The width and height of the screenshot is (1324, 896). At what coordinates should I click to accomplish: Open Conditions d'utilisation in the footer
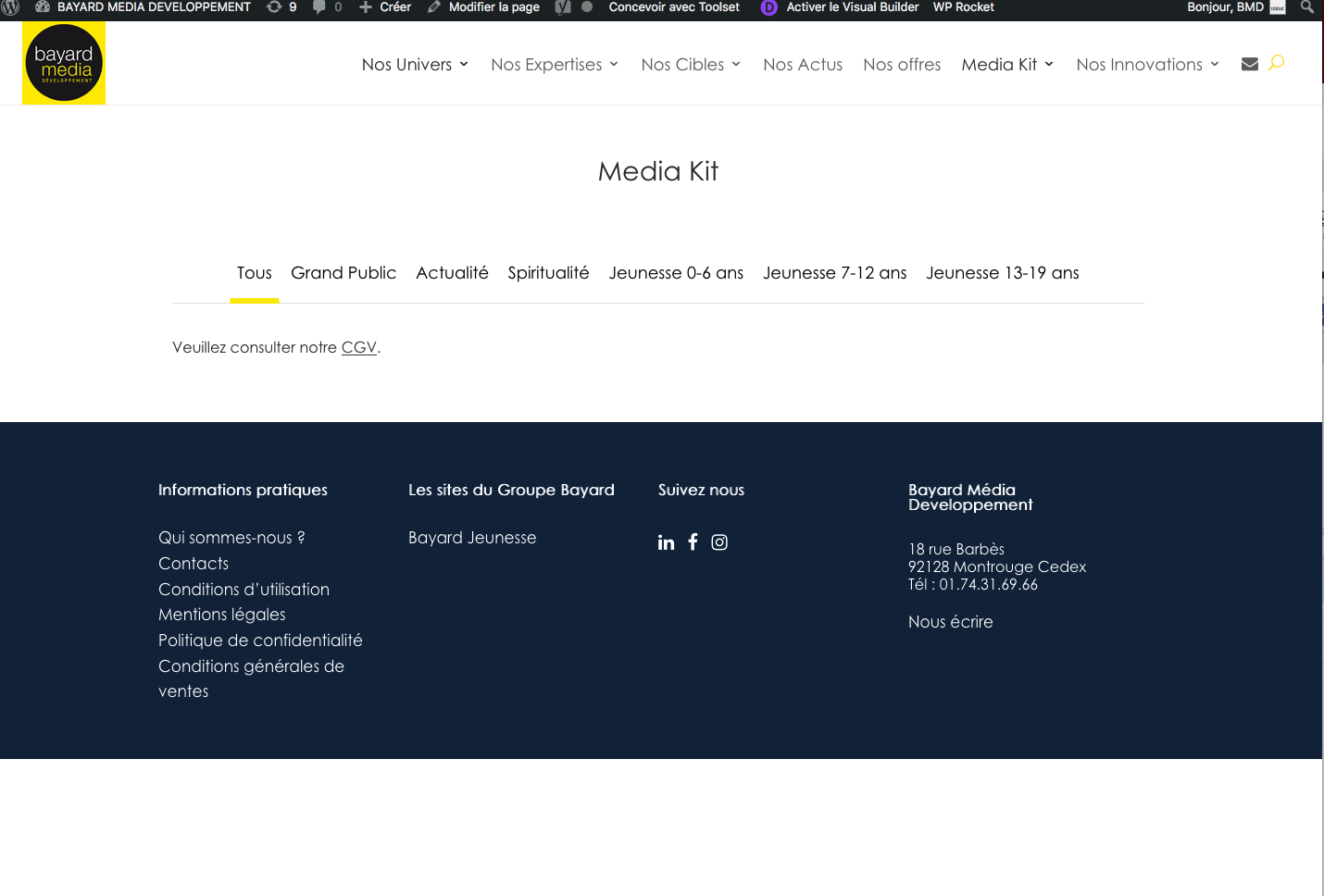point(244,590)
